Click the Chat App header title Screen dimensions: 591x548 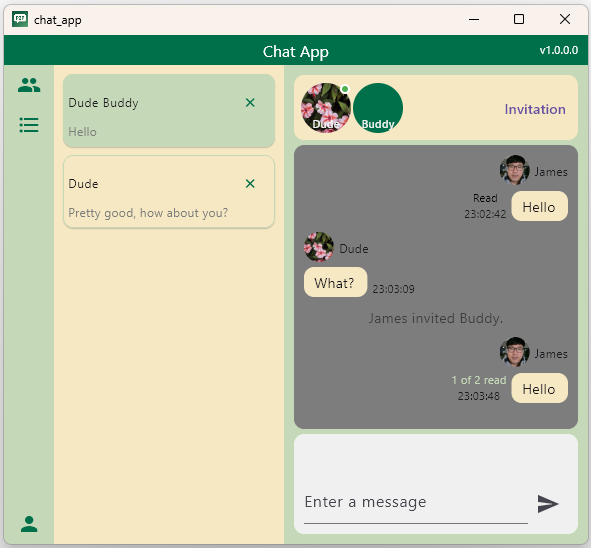point(296,52)
